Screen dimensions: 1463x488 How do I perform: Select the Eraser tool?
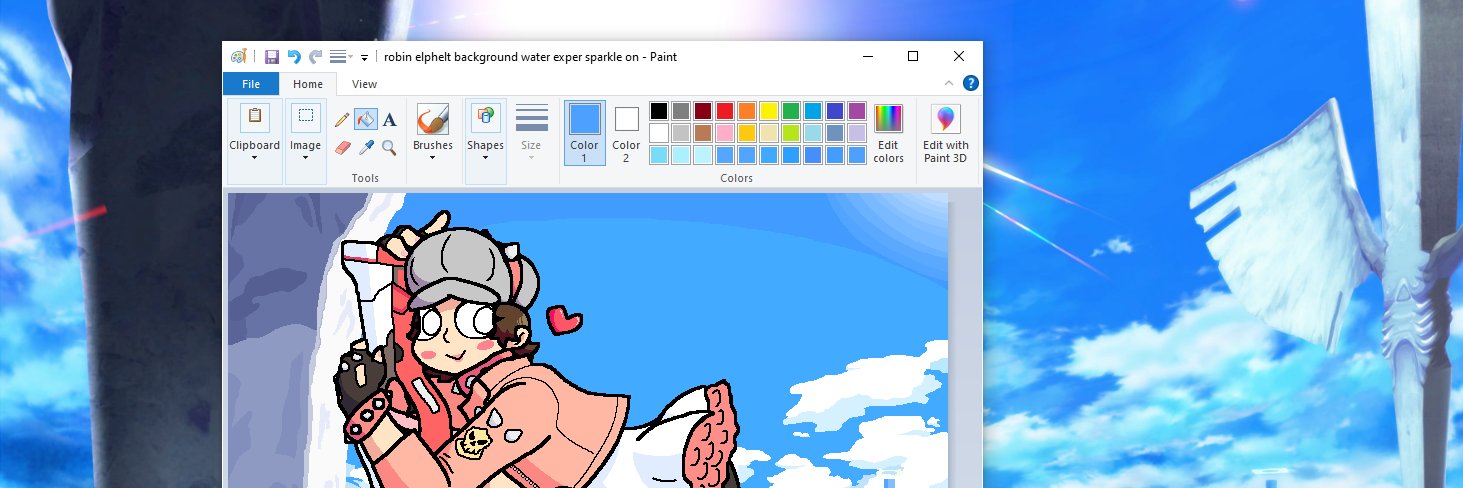(x=342, y=147)
